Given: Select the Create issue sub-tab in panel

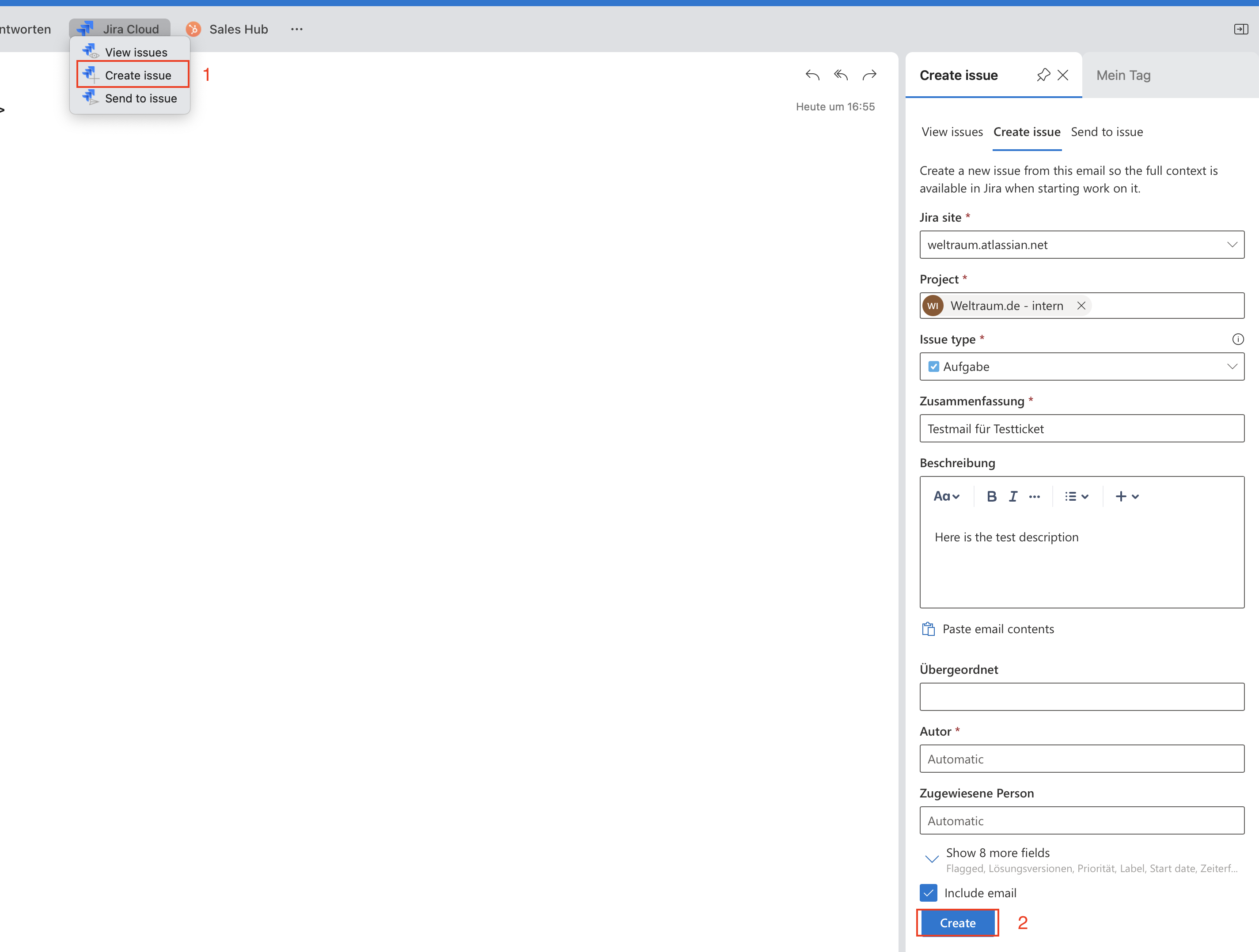Looking at the screenshot, I should (x=1027, y=132).
